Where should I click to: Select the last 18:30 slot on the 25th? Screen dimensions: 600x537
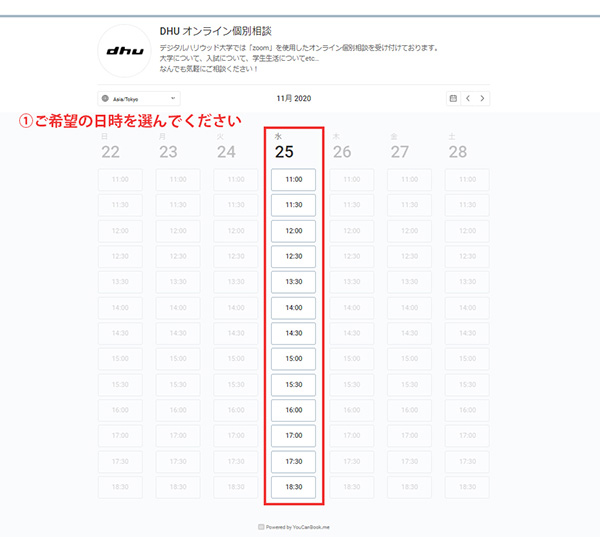[x=293, y=487]
